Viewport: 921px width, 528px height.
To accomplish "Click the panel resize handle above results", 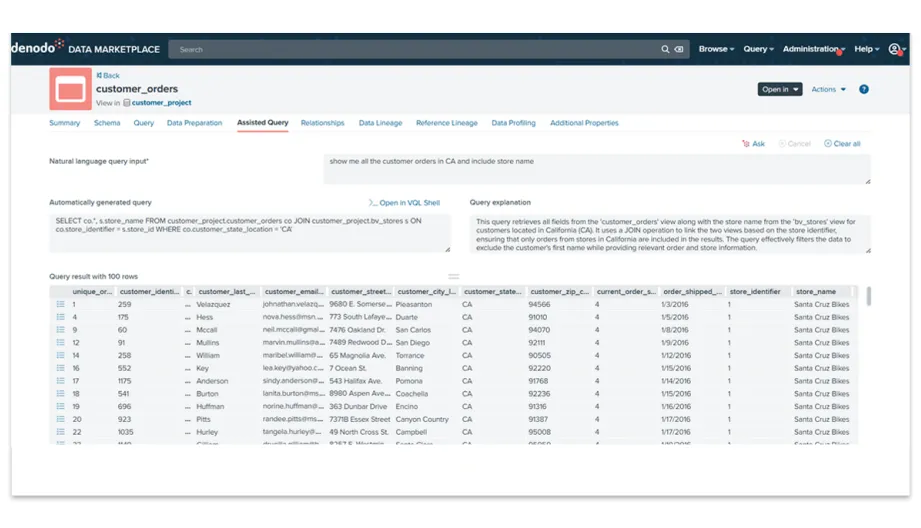I will pyautogui.click(x=453, y=277).
